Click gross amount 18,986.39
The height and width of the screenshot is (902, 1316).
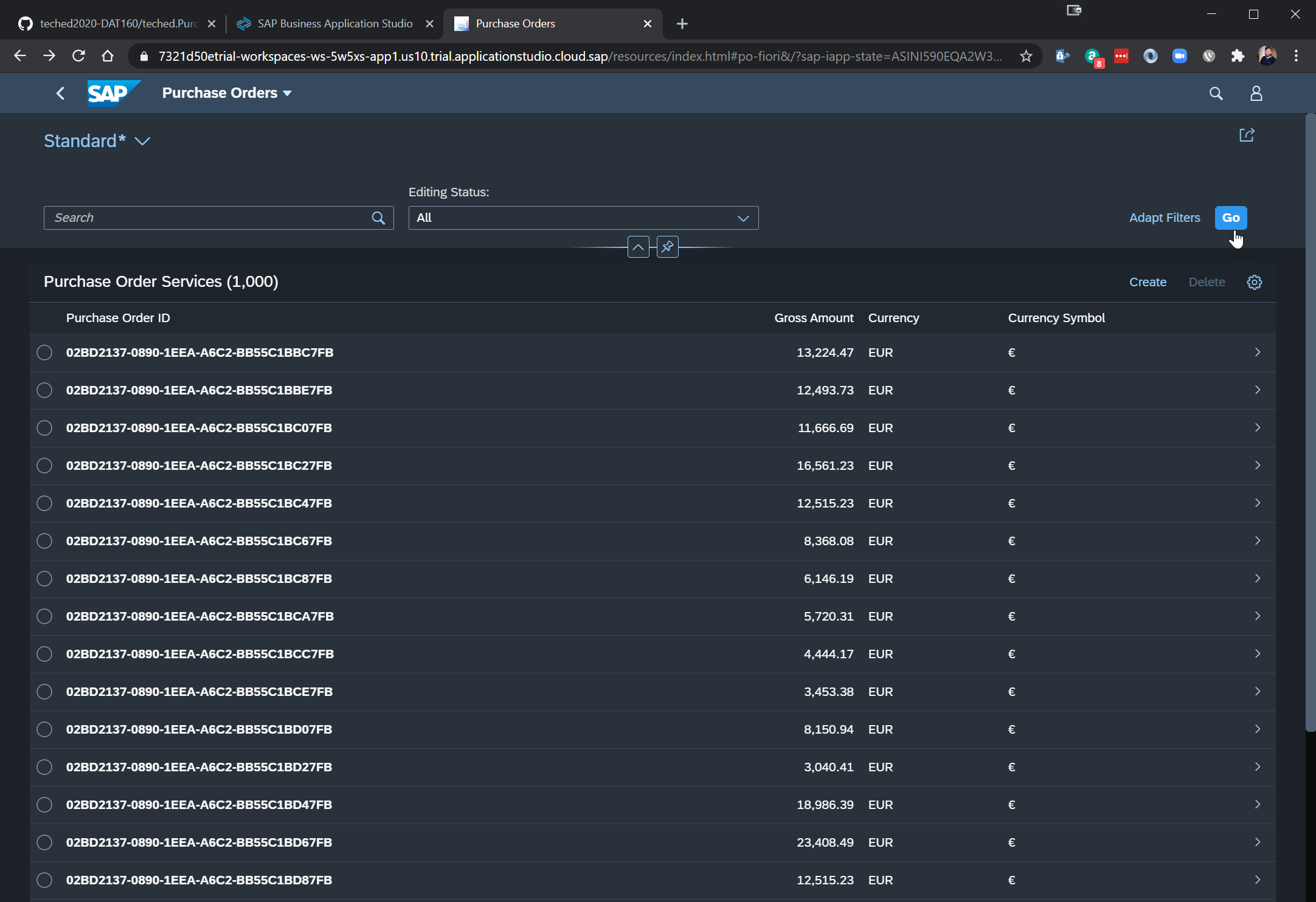point(825,805)
